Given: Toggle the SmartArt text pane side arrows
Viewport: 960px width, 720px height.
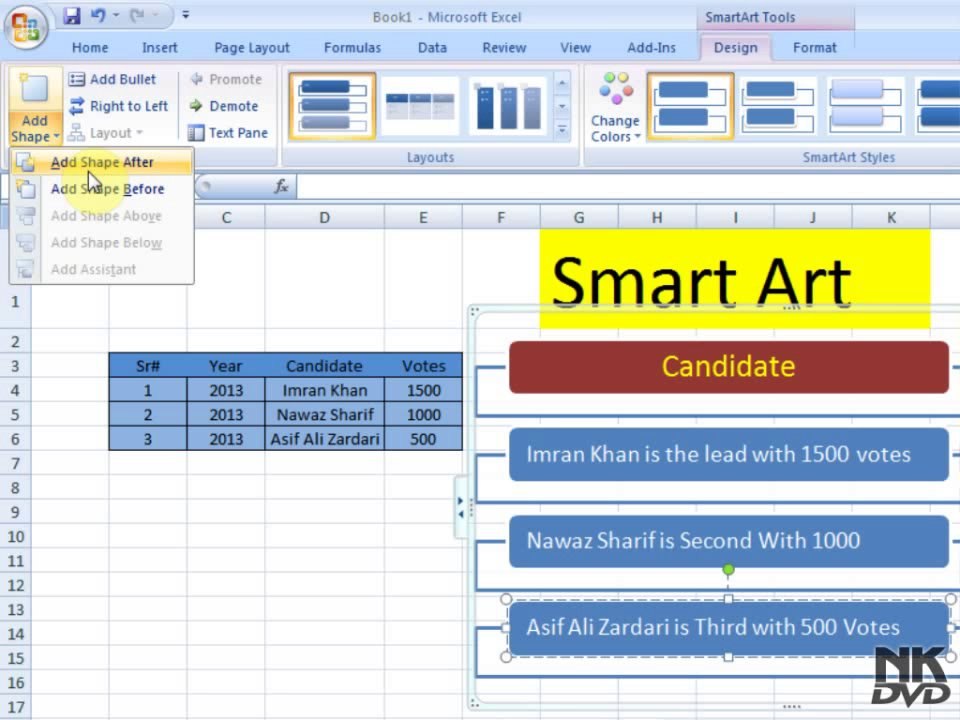Looking at the screenshot, I should click(460, 508).
